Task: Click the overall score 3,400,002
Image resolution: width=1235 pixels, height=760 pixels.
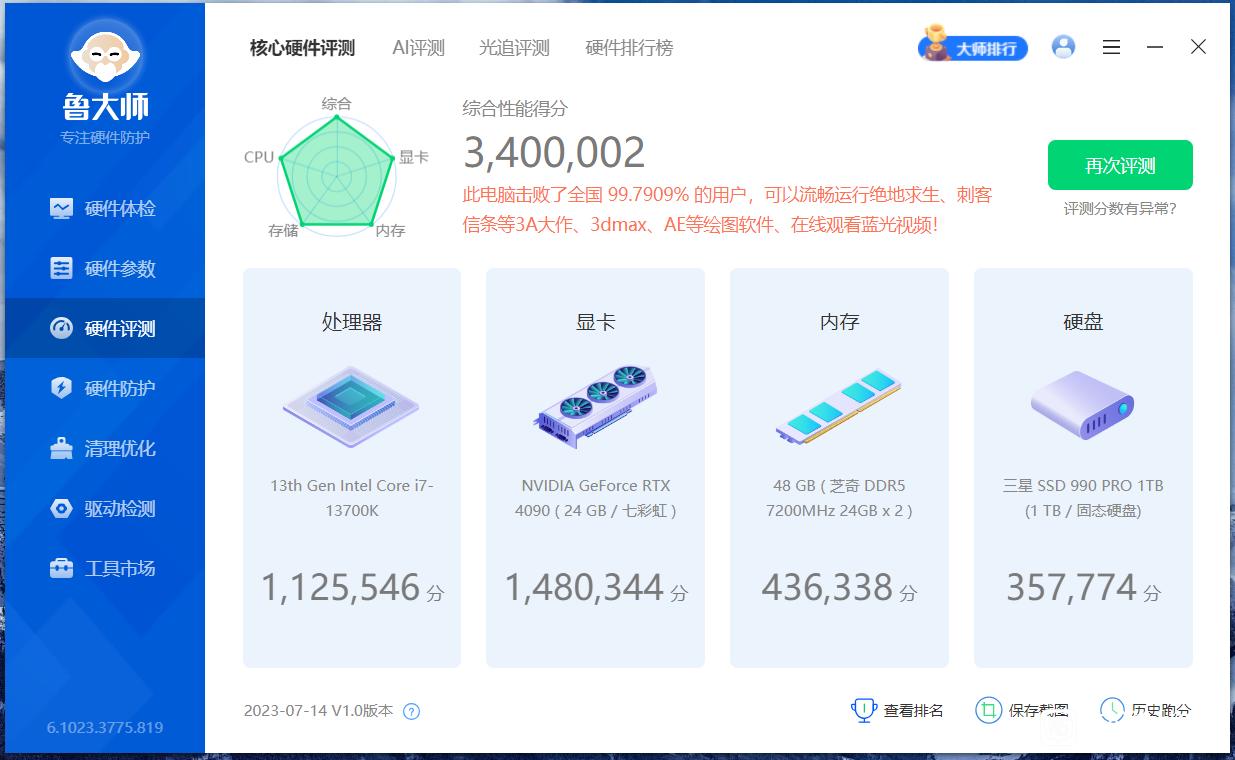Action: (x=554, y=153)
